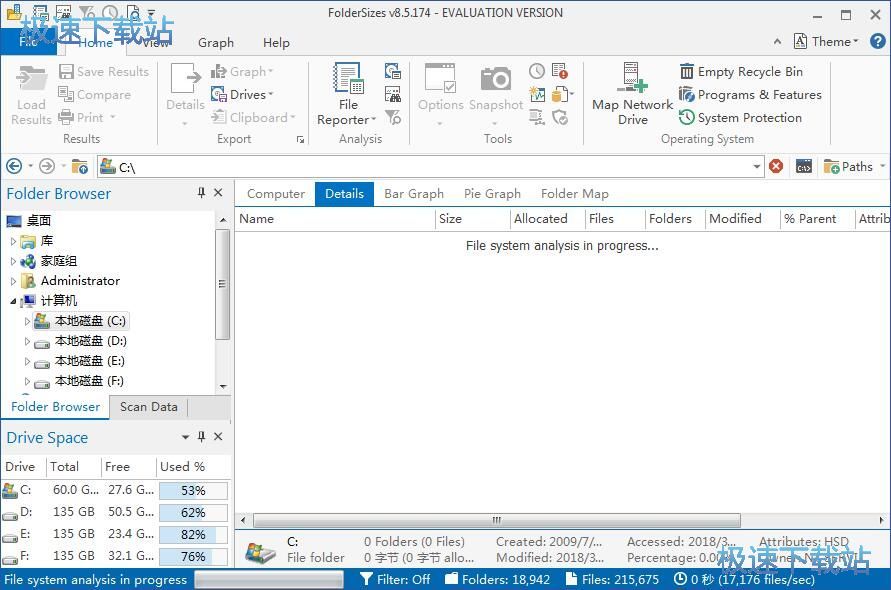The width and height of the screenshot is (891, 590).
Task: Pin the Folder Browser panel
Action: coord(201,193)
